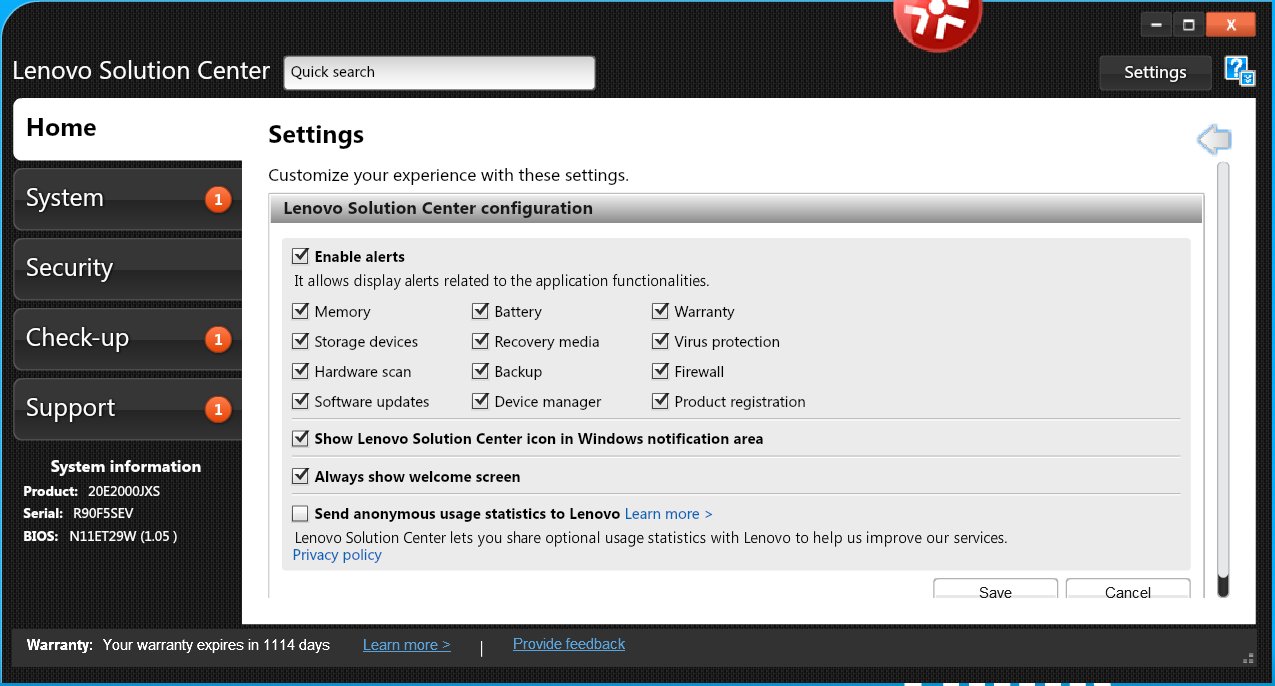Maximize the Lenovo Solution Center window
The height and width of the screenshot is (686, 1275).
(x=1189, y=25)
